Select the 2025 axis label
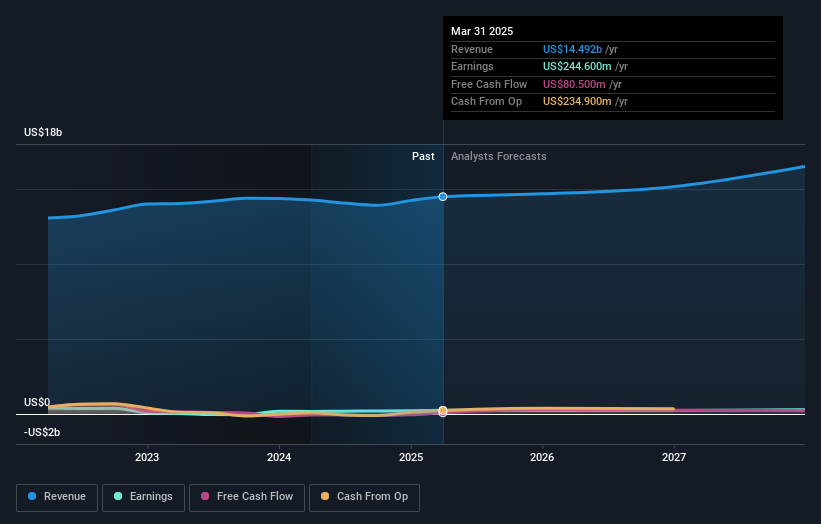 411,458
